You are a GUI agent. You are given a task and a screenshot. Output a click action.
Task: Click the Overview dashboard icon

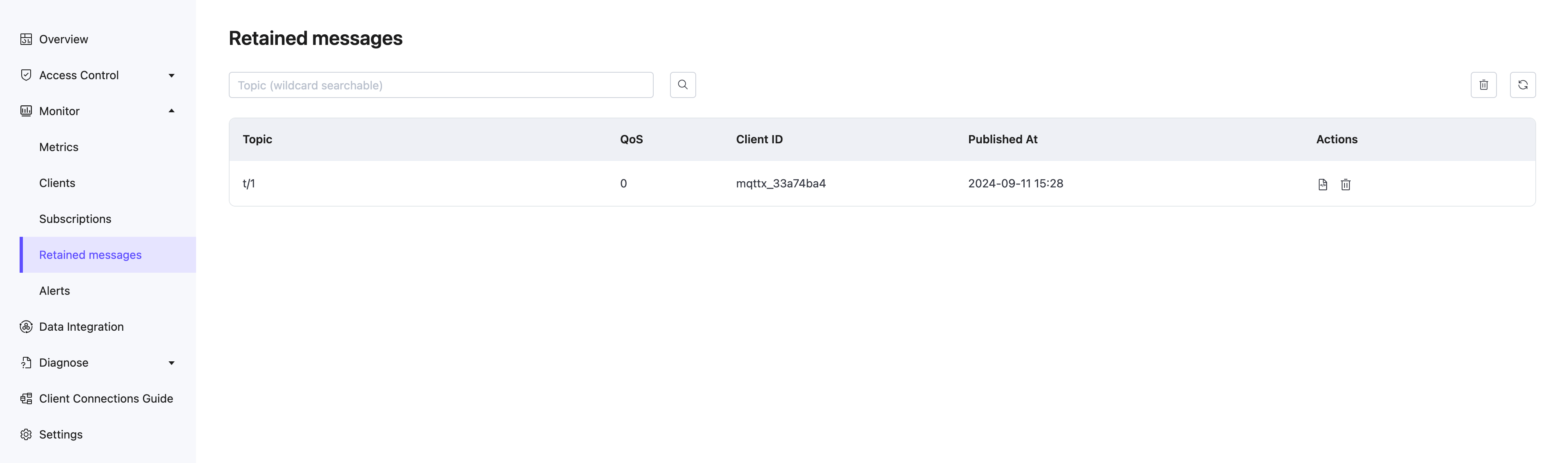26,39
